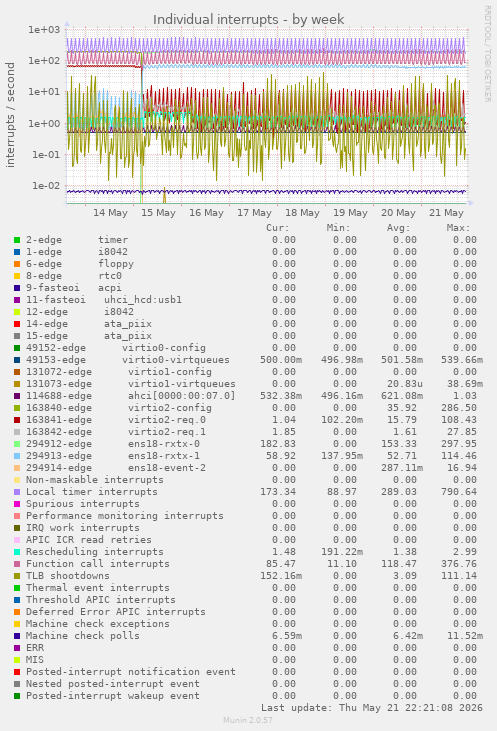
Task: Click the RRDTOOL / TOBI OETIKER vertical label
Action: click(487, 54)
